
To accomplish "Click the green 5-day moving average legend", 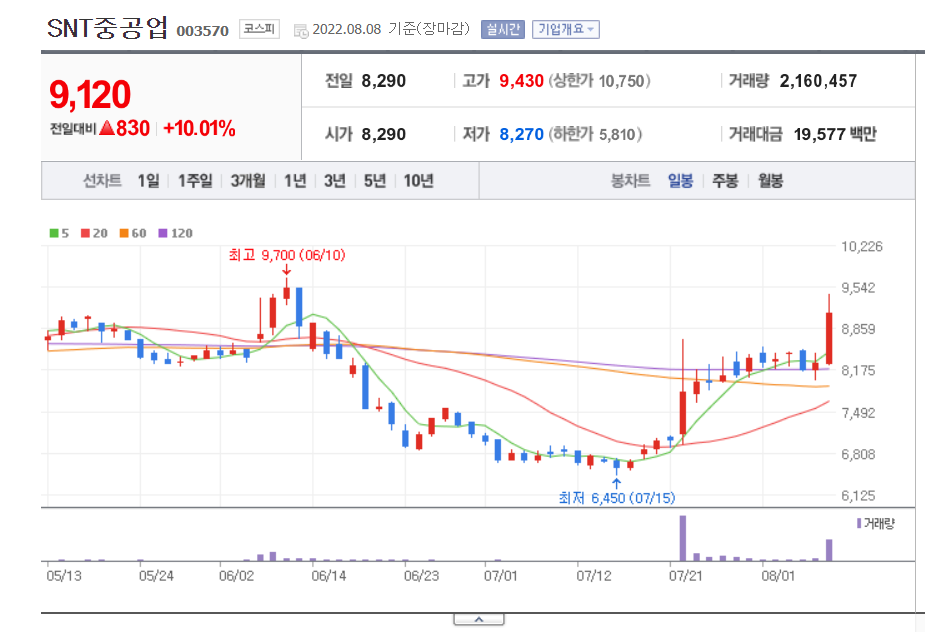I will [59, 233].
